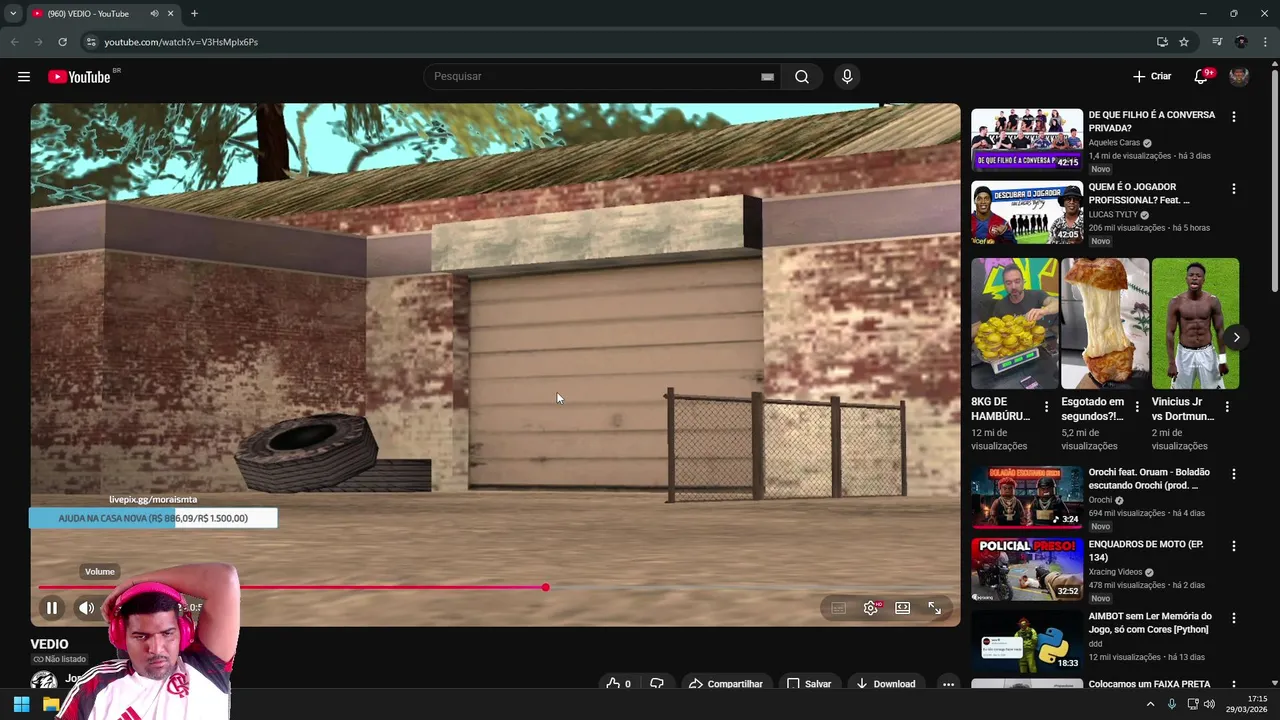Viewport: 1280px width, 720px height.
Task: Go back with the browser back arrow
Action: [14, 42]
